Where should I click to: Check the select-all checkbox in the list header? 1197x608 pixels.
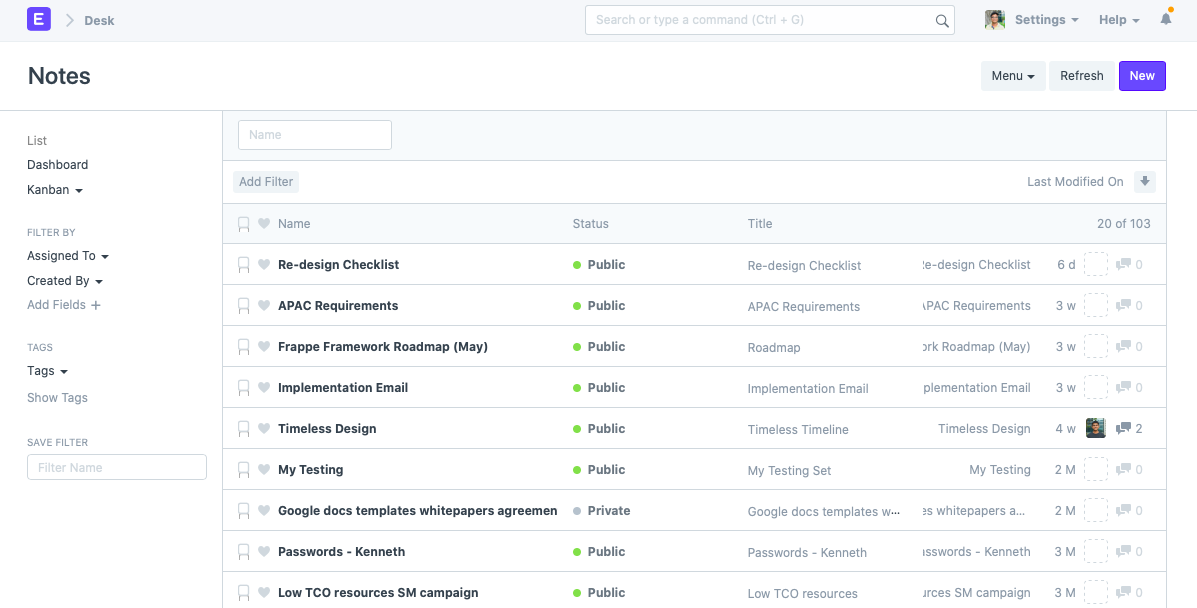[x=244, y=225]
